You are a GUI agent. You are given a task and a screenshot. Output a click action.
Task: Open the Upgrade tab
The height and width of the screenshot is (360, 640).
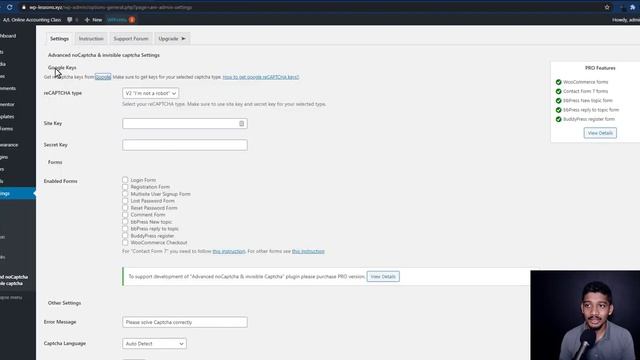point(172,38)
